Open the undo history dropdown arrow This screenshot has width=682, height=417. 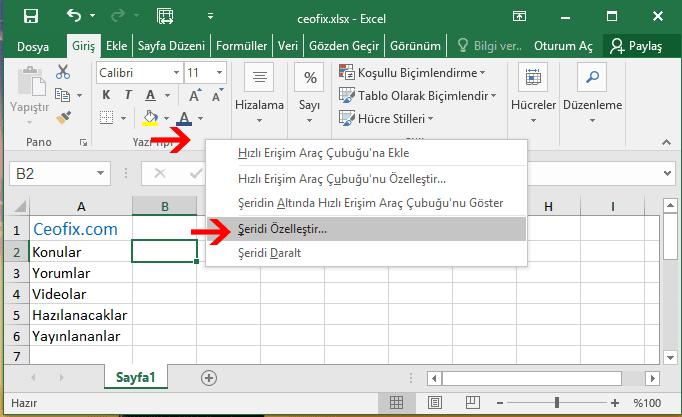click(93, 16)
